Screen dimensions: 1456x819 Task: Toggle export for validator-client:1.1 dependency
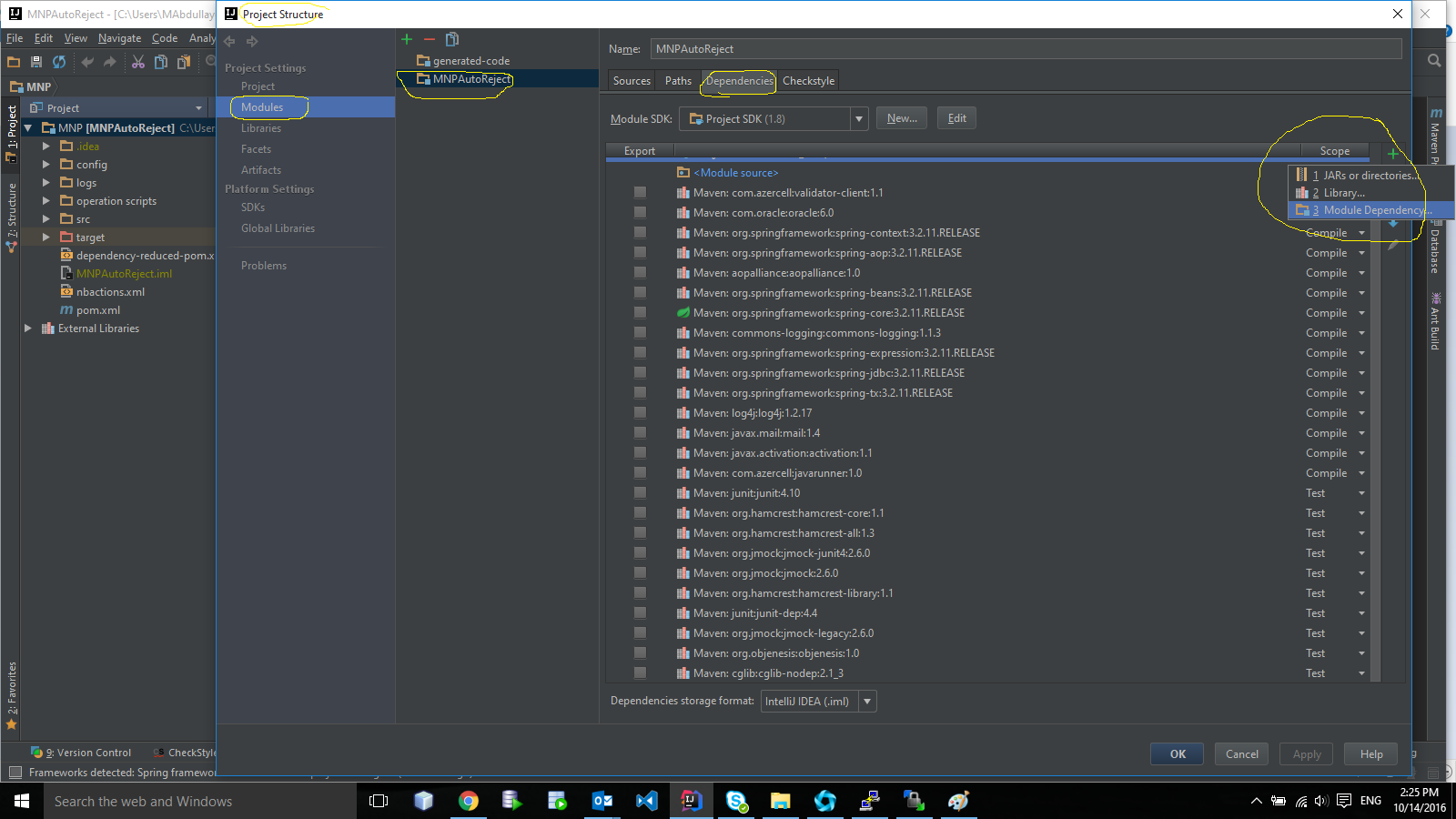click(x=641, y=193)
